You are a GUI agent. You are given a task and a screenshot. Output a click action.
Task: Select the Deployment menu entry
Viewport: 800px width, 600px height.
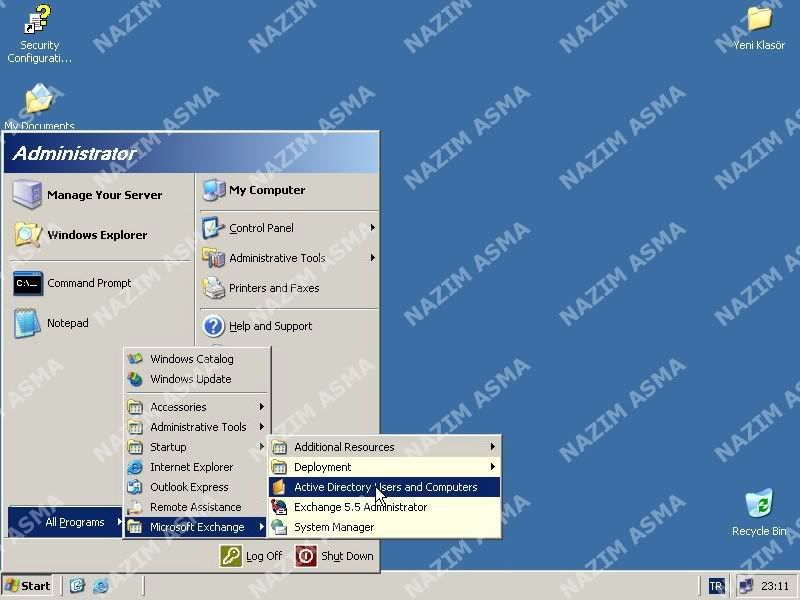[x=384, y=467]
